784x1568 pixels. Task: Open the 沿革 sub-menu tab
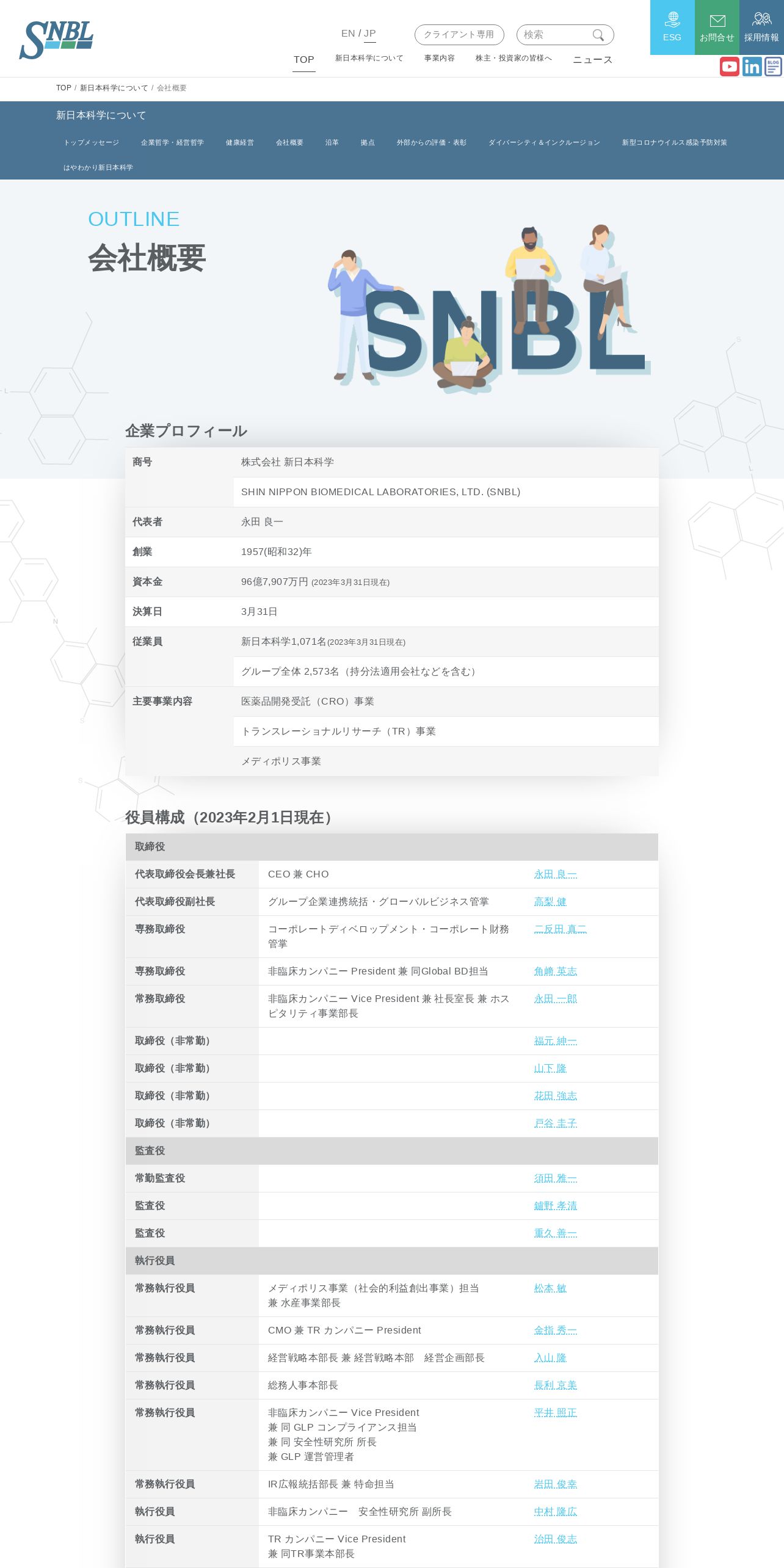click(332, 142)
